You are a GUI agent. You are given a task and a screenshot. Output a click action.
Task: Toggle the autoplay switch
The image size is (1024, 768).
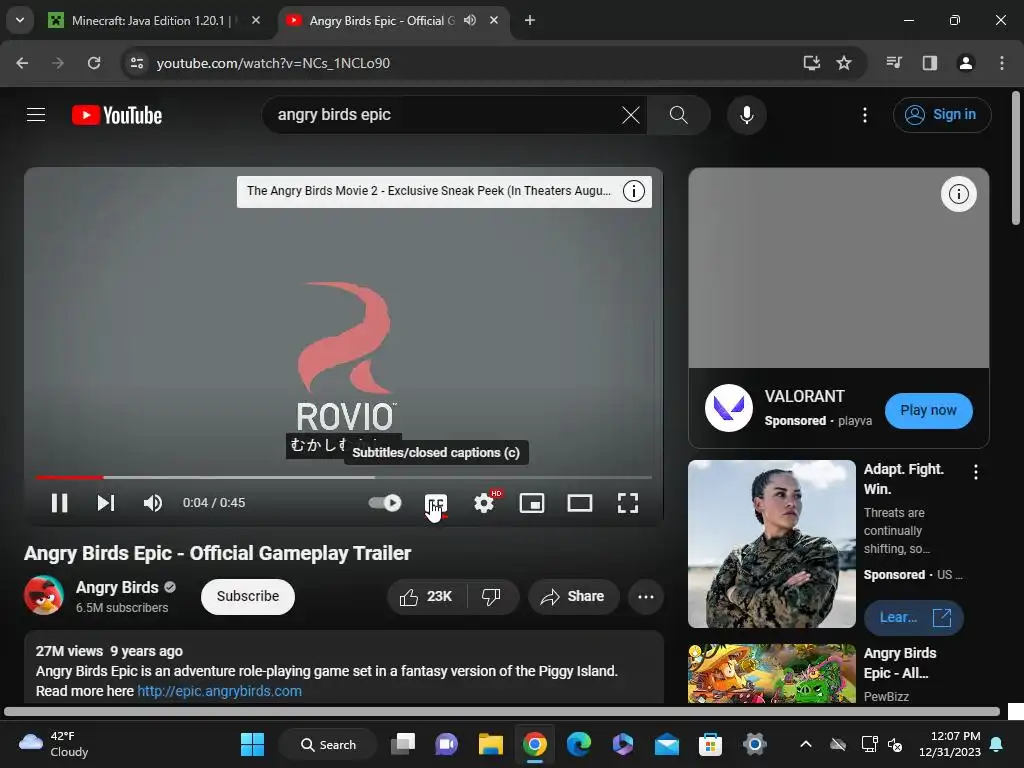point(385,503)
